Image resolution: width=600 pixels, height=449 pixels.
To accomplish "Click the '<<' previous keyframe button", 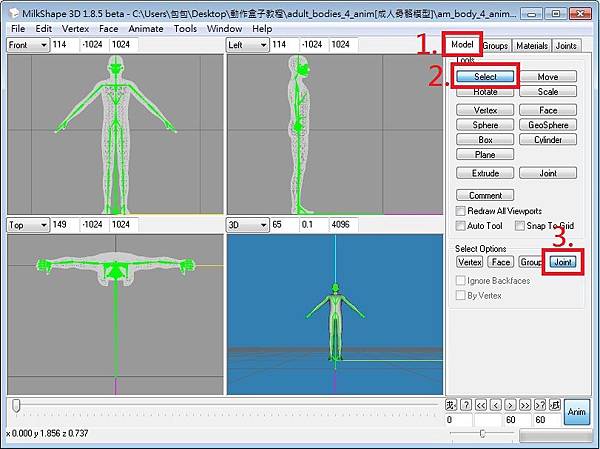I will click(x=481, y=405).
